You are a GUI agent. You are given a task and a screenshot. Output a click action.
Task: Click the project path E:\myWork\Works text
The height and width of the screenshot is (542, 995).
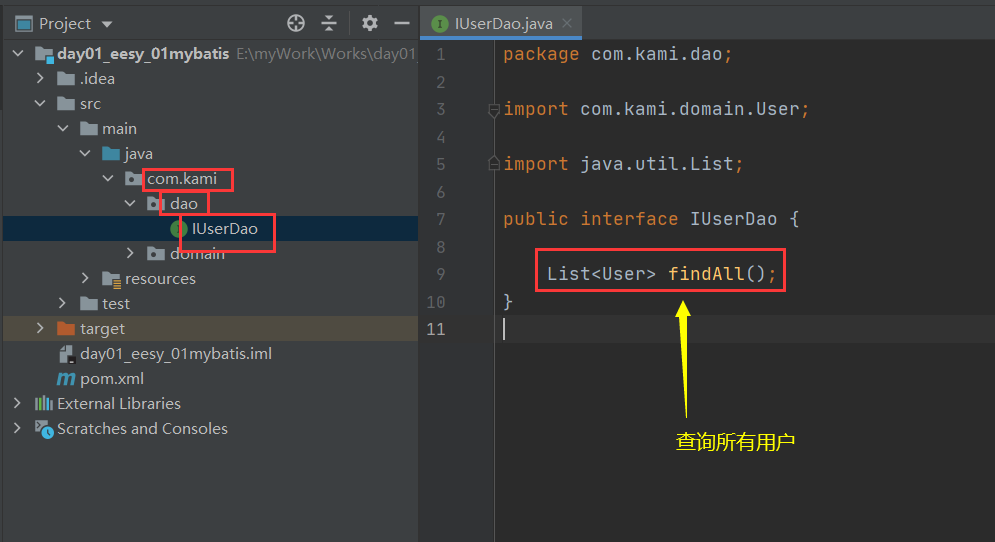pos(326,54)
